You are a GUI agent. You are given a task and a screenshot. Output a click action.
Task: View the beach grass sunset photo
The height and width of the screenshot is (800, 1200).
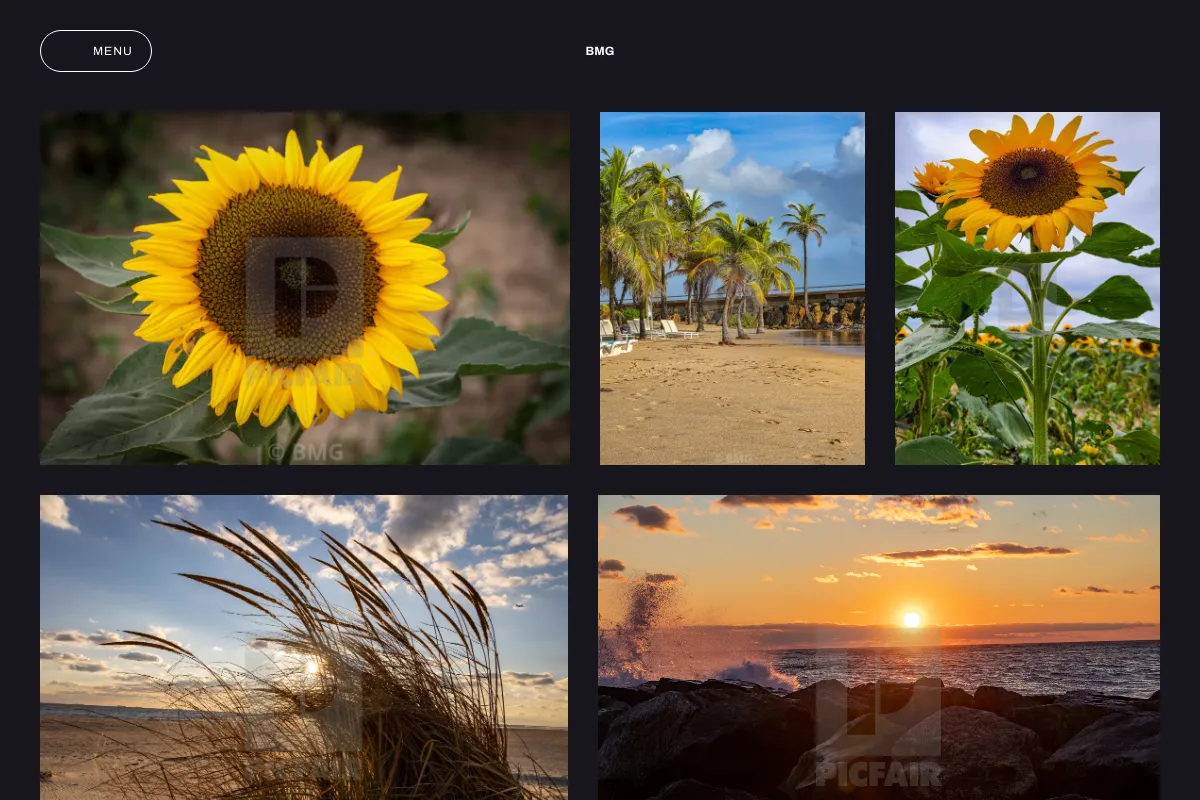coord(304,647)
